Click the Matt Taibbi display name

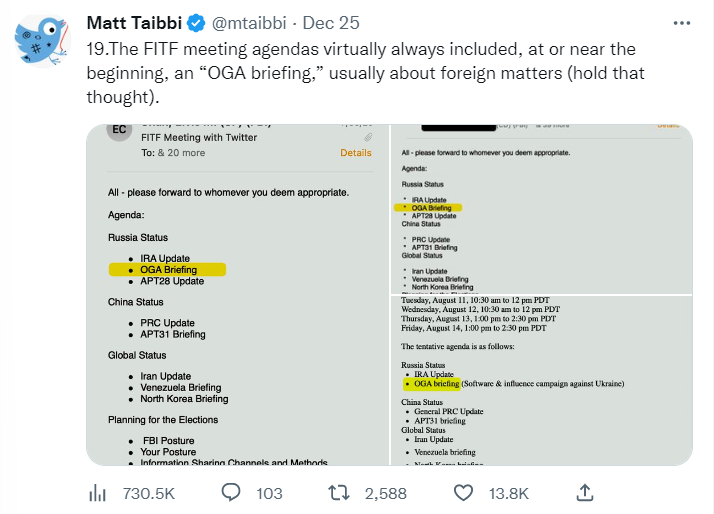136,23
